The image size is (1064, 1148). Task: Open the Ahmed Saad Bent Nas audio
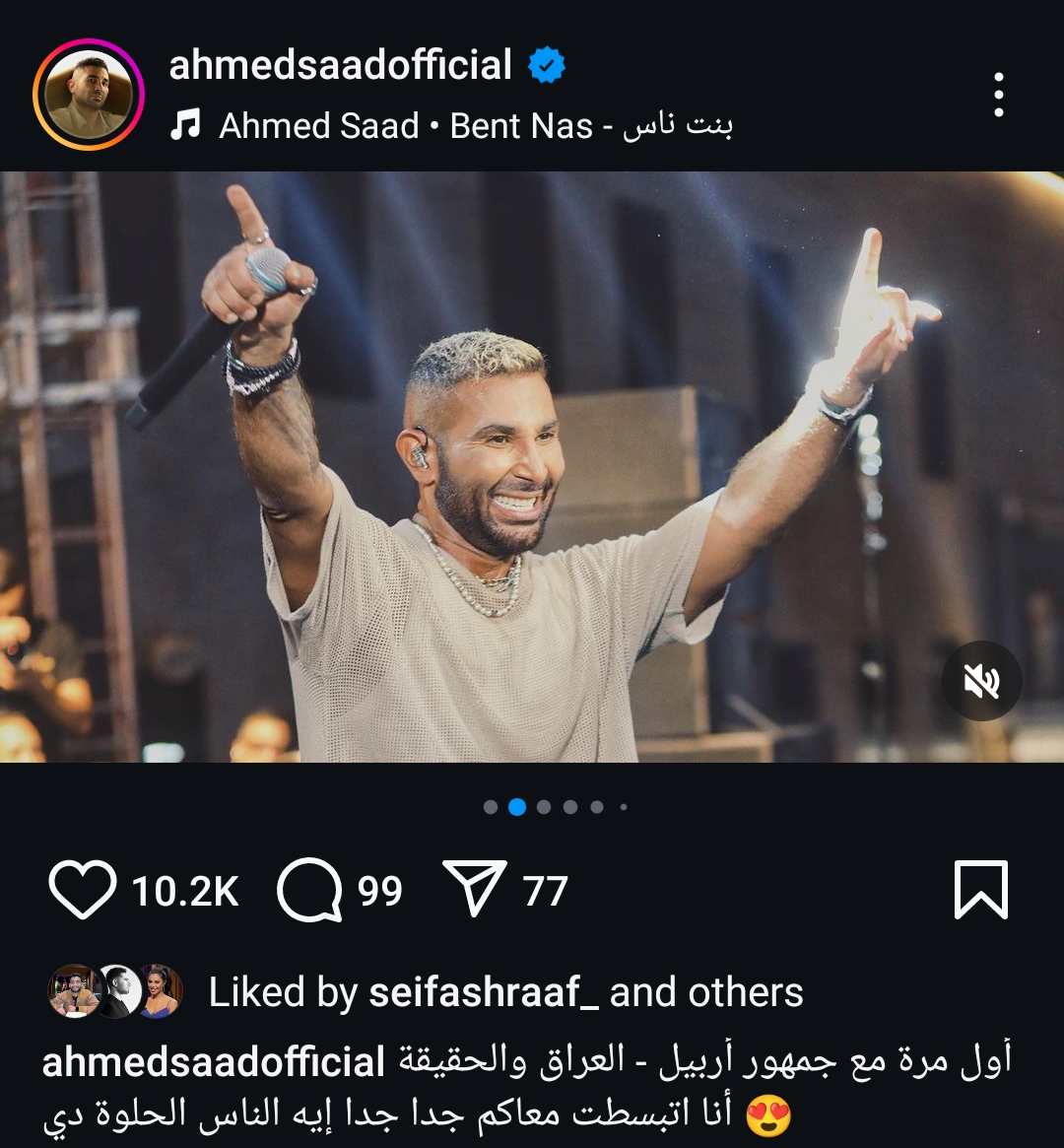click(x=476, y=126)
